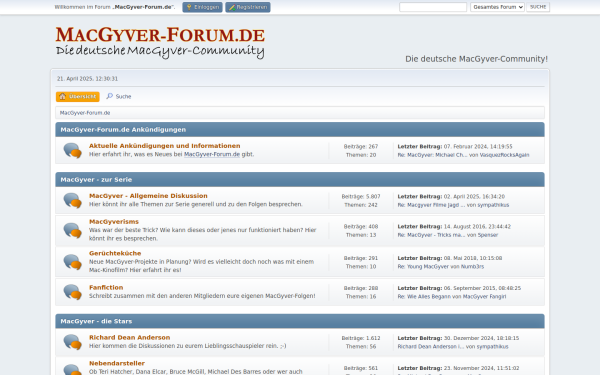Open the 'MacGyver - zur Serie' category header

point(96,179)
